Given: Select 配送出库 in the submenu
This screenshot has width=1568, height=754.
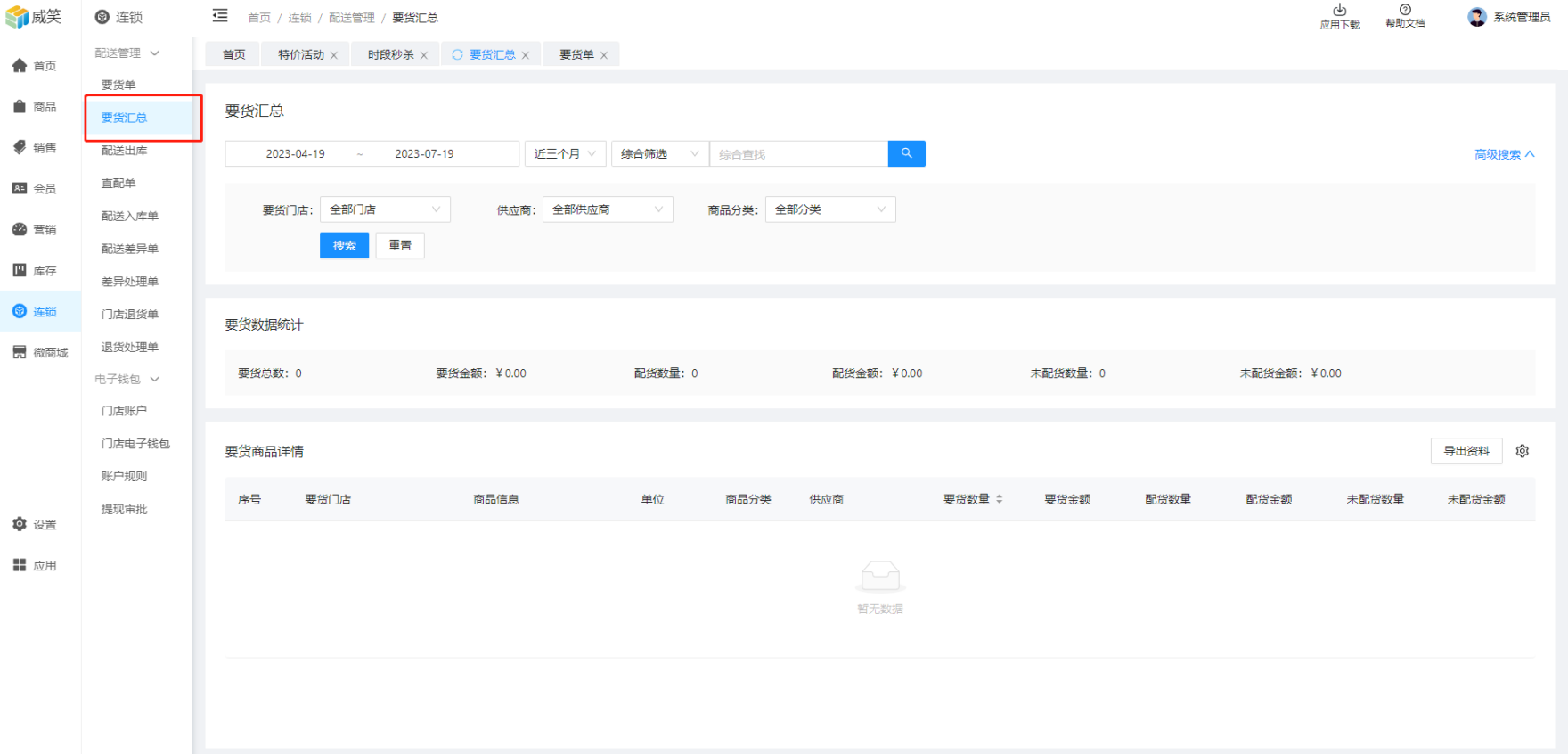Looking at the screenshot, I should 125,151.
